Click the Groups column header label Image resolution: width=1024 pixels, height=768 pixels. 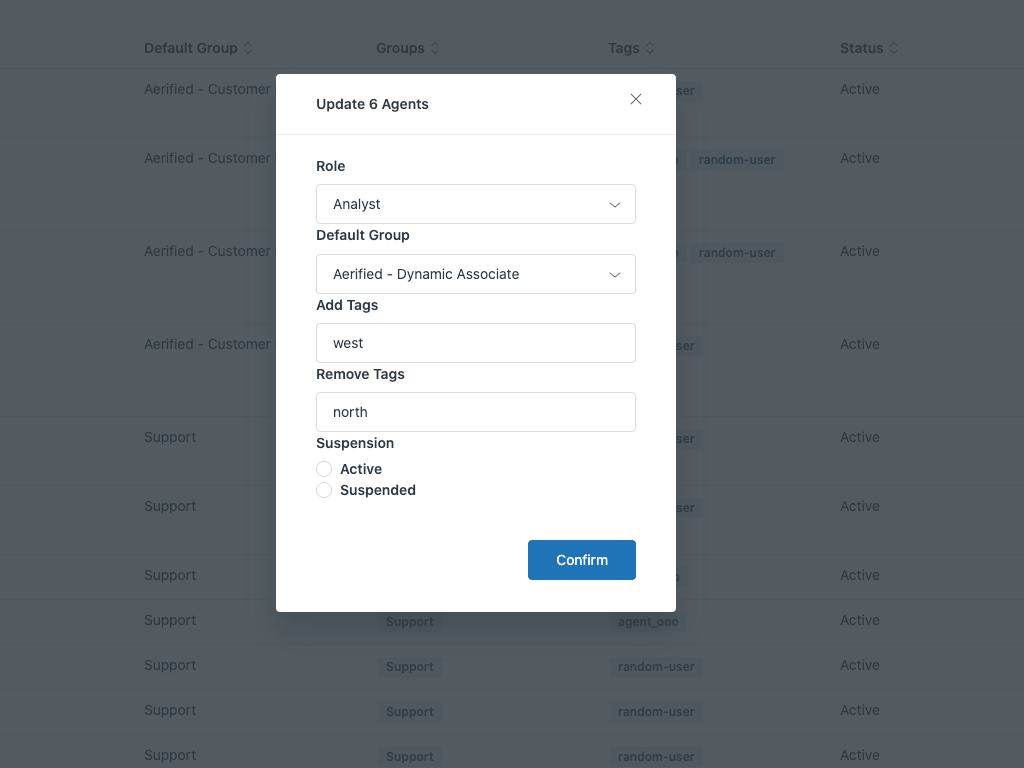click(x=400, y=48)
